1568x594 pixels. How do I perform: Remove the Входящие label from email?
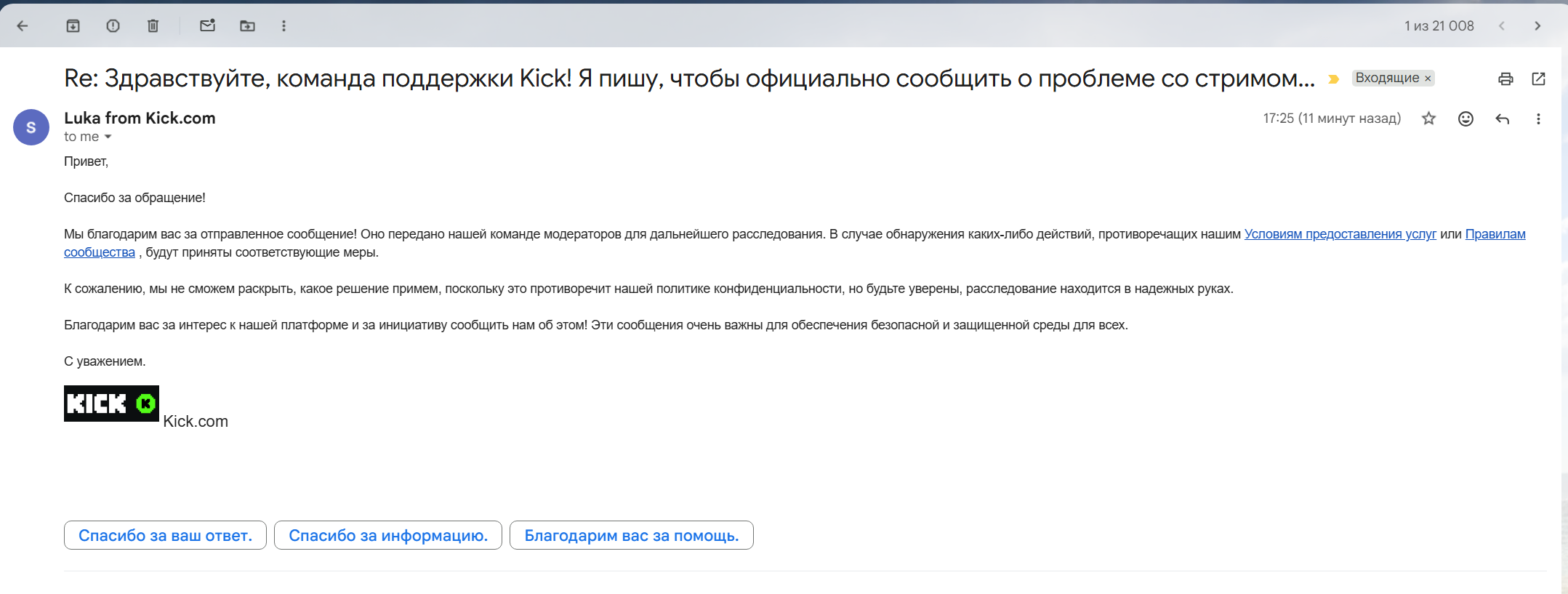1428,79
